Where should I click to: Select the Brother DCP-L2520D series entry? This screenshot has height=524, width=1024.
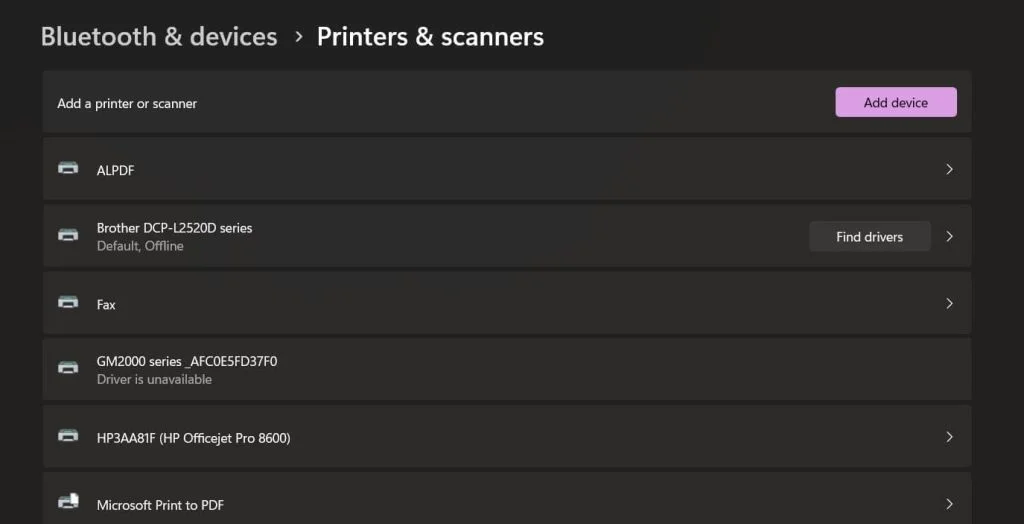174,228
